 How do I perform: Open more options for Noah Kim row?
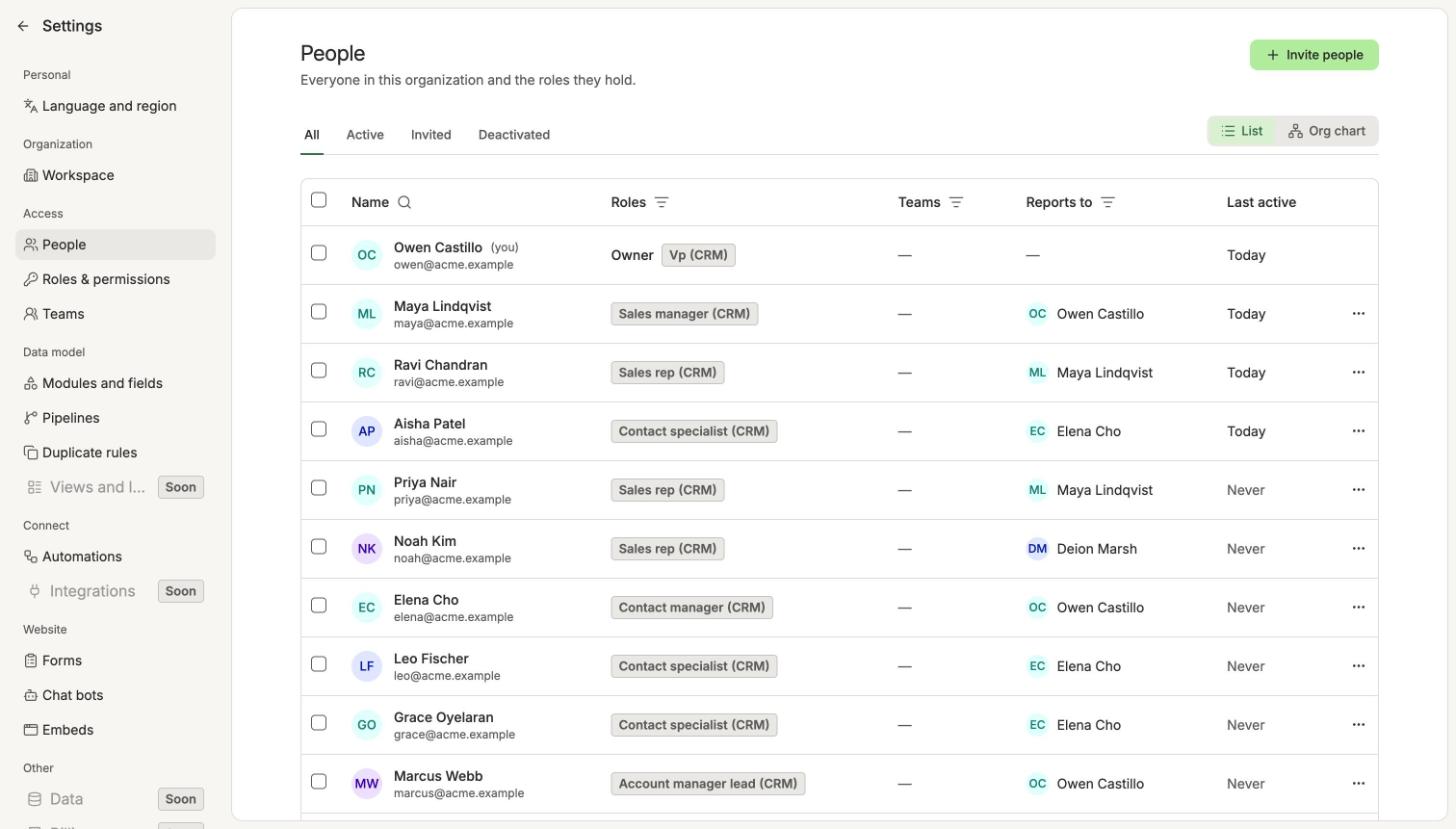pyautogui.click(x=1358, y=549)
